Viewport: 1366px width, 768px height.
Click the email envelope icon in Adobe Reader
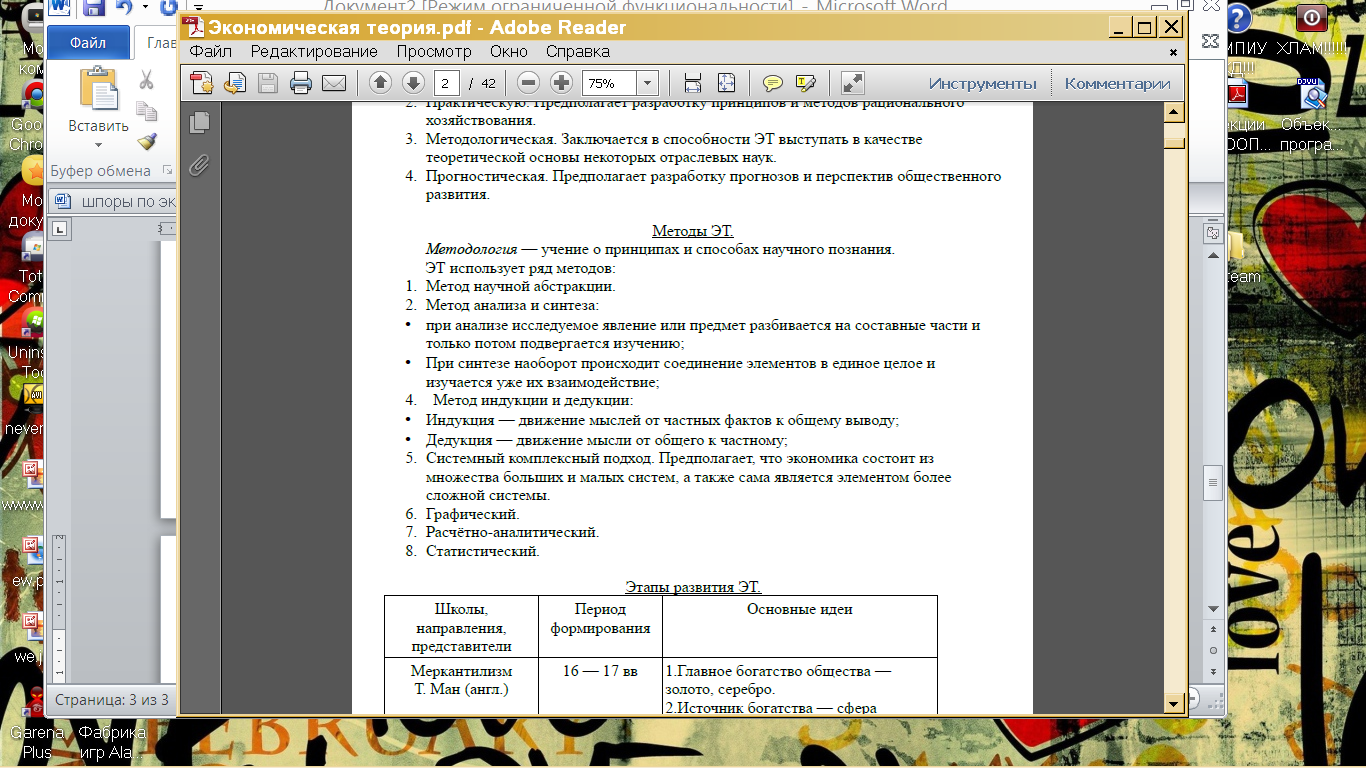tap(334, 83)
